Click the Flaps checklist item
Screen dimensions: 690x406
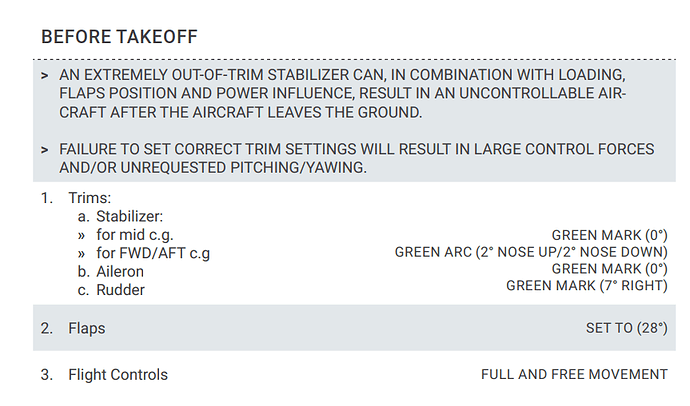pos(86,328)
